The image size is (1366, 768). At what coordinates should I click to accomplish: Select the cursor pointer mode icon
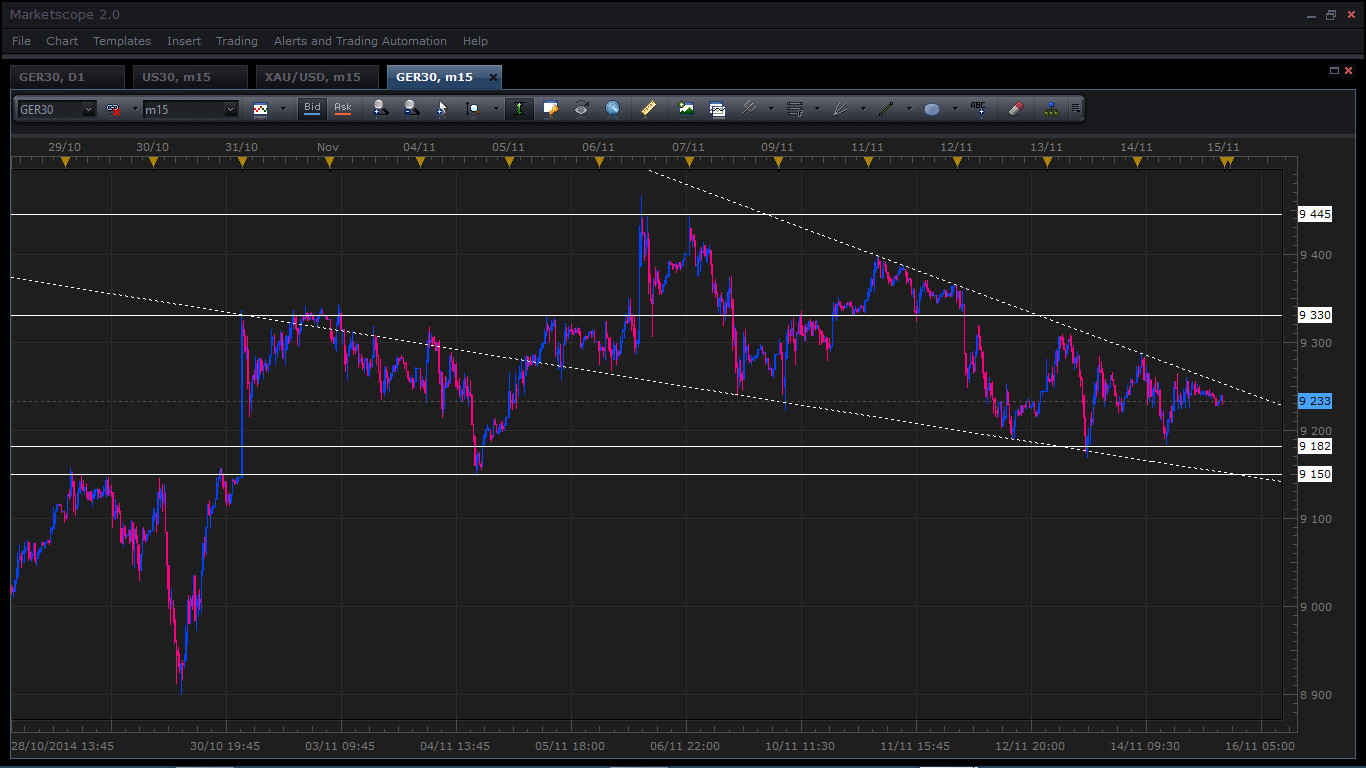pyautogui.click(x=442, y=109)
